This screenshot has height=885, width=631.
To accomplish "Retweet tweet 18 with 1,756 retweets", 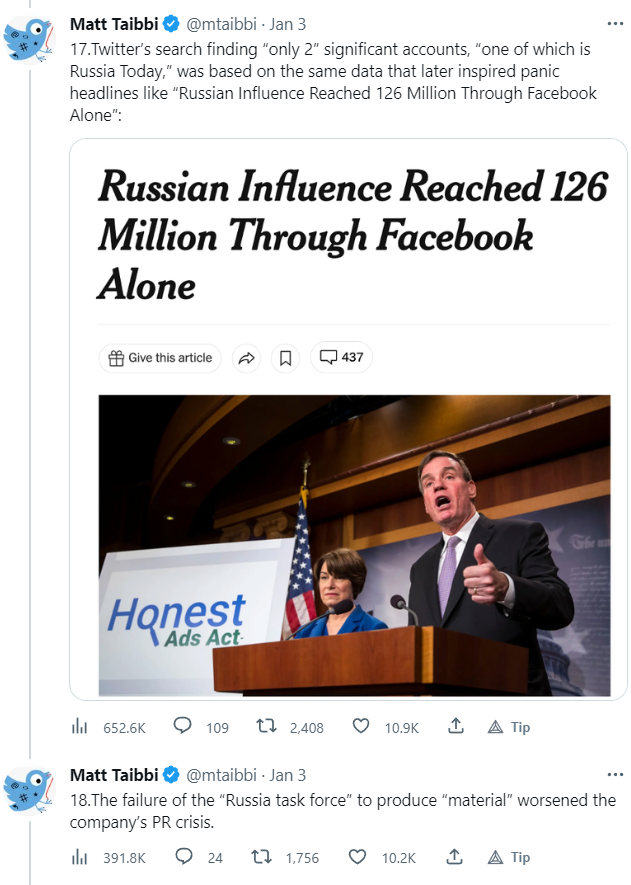I will 267,857.
